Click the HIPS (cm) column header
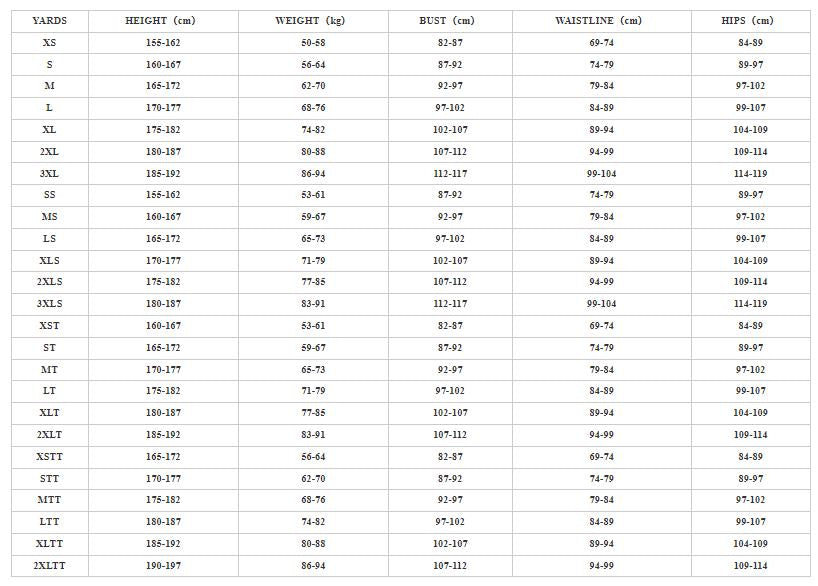The height and width of the screenshot is (586, 818). (x=750, y=20)
